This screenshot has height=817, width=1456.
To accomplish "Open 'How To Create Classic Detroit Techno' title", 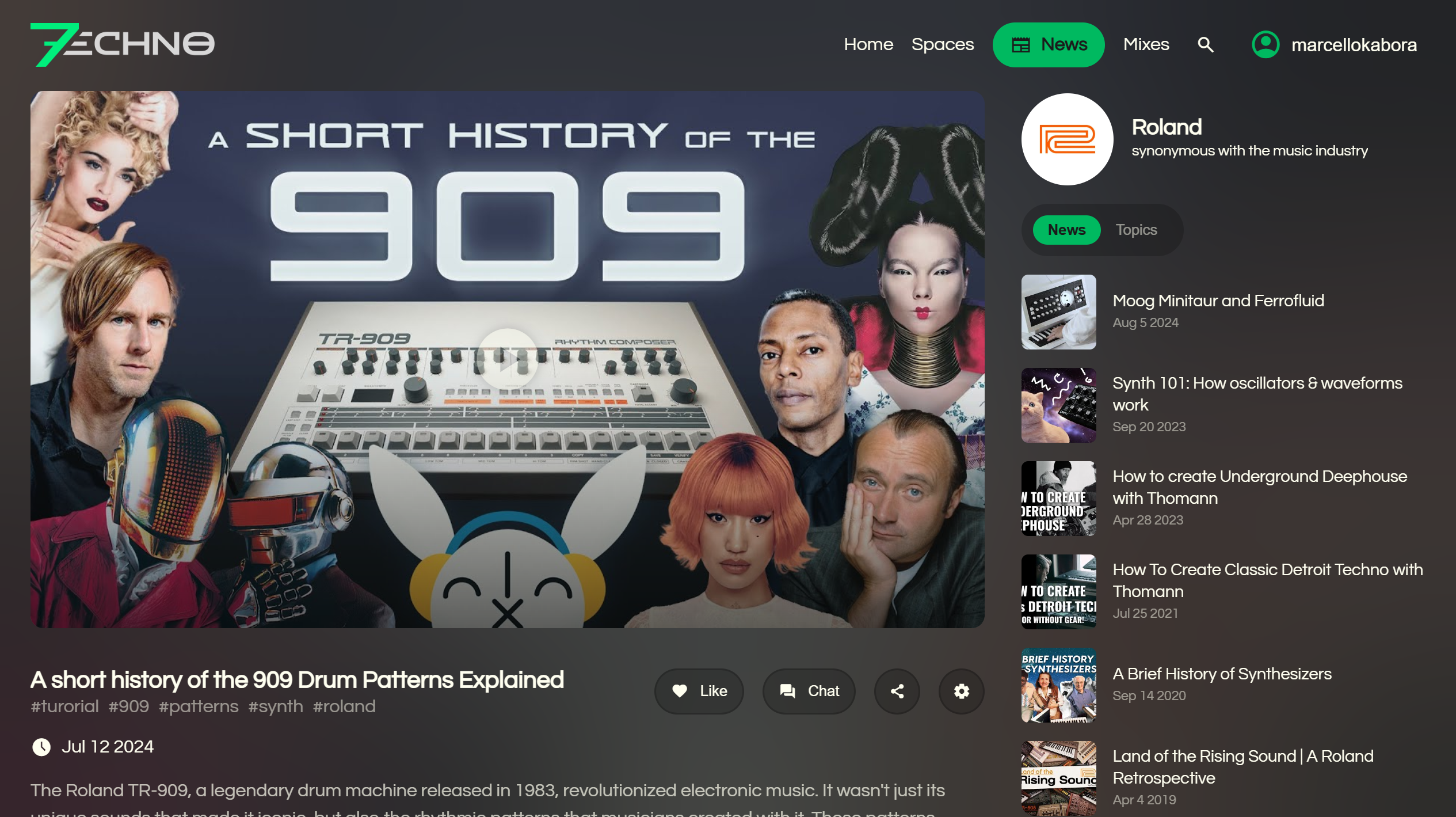I will (1267, 580).
